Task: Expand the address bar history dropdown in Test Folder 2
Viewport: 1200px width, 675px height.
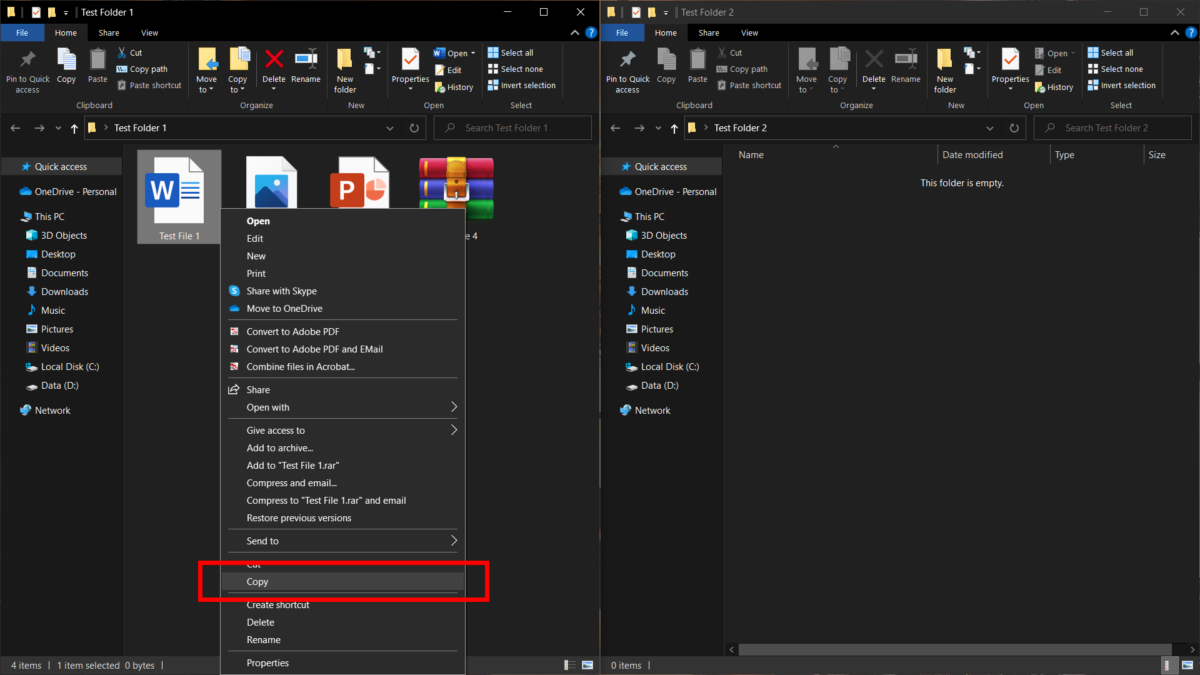Action: point(990,128)
